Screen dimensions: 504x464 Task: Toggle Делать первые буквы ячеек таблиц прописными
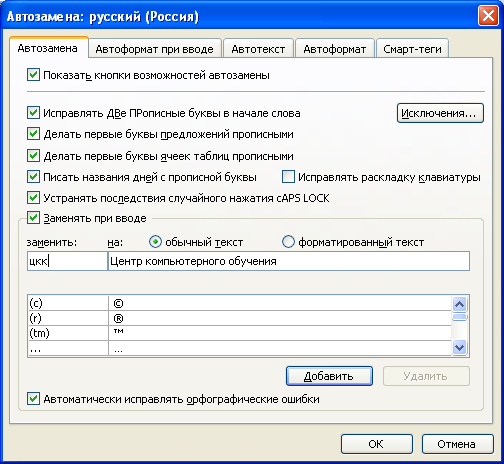coord(33,155)
